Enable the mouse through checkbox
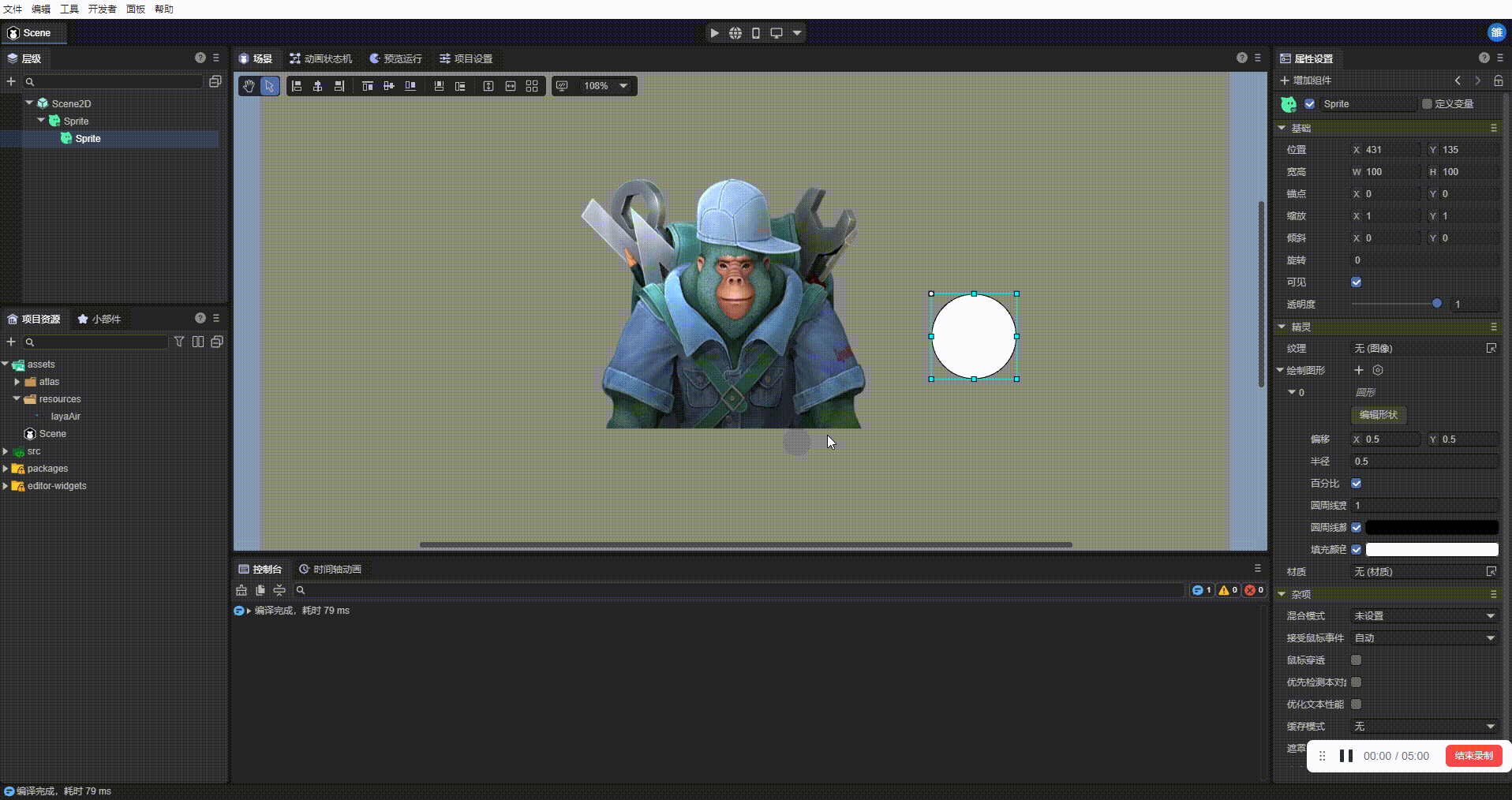This screenshot has height=800, width=1512. (1356, 660)
